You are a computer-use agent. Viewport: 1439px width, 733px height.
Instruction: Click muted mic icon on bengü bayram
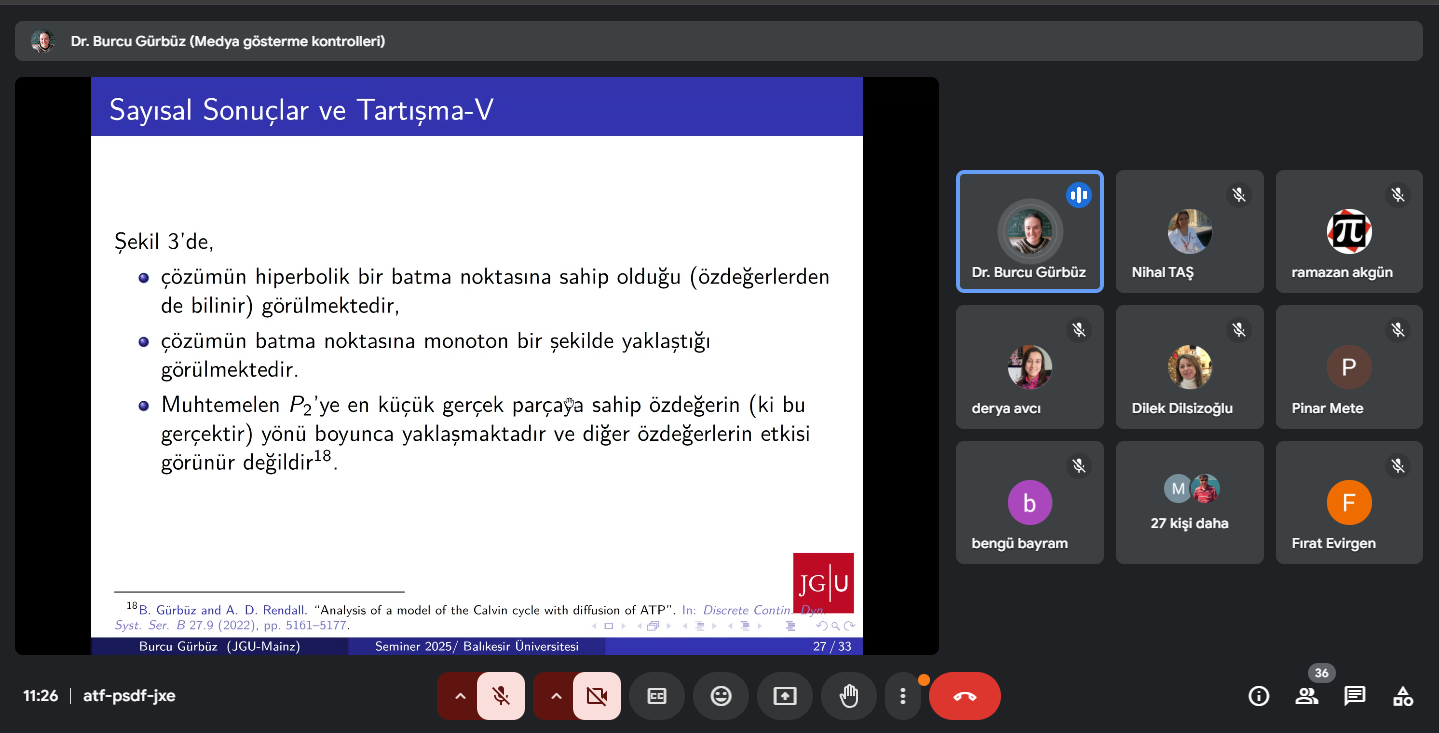pyautogui.click(x=1079, y=465)
